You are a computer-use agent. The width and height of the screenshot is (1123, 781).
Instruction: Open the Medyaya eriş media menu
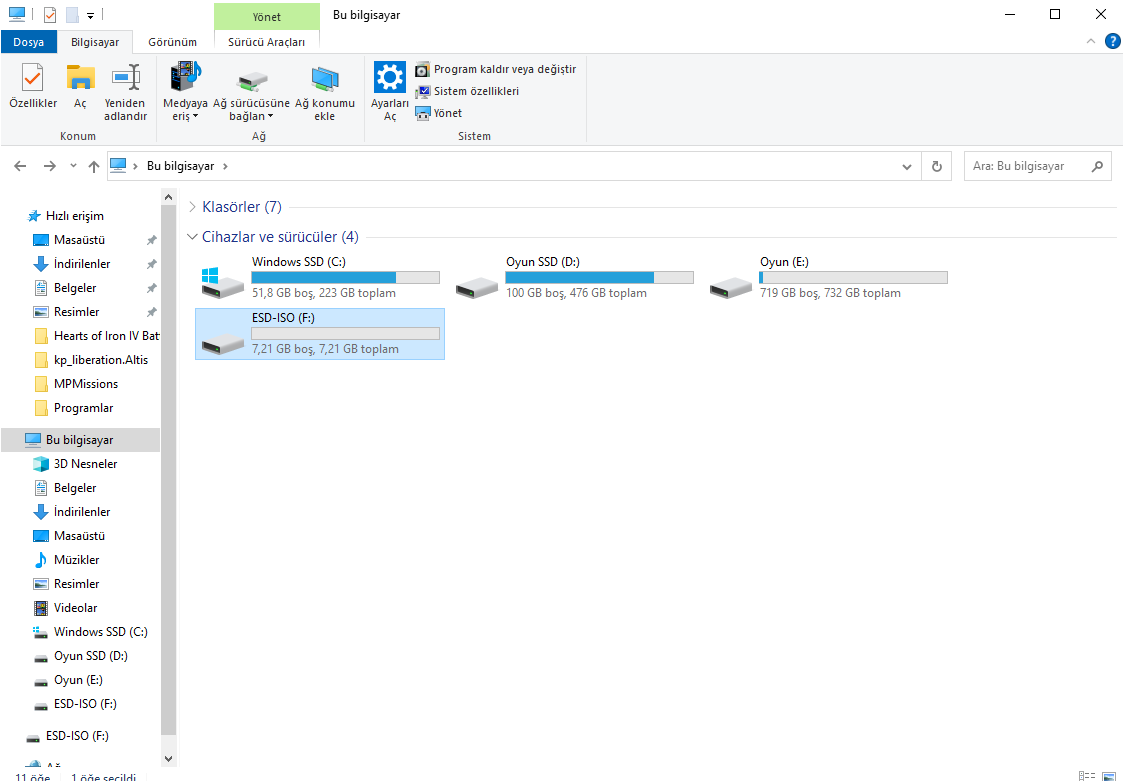click(x=185, y=92)
